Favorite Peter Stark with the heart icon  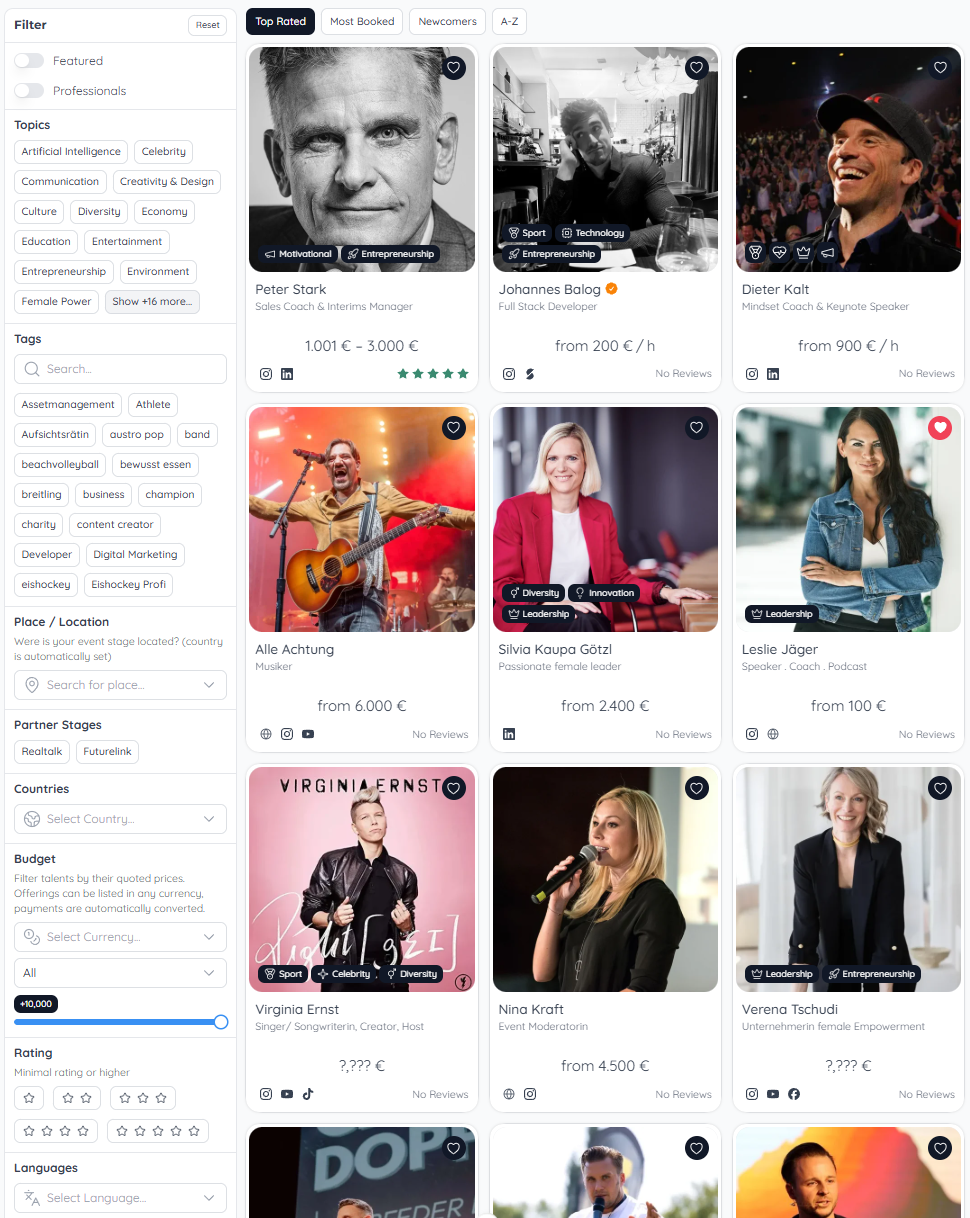point(454,68)
